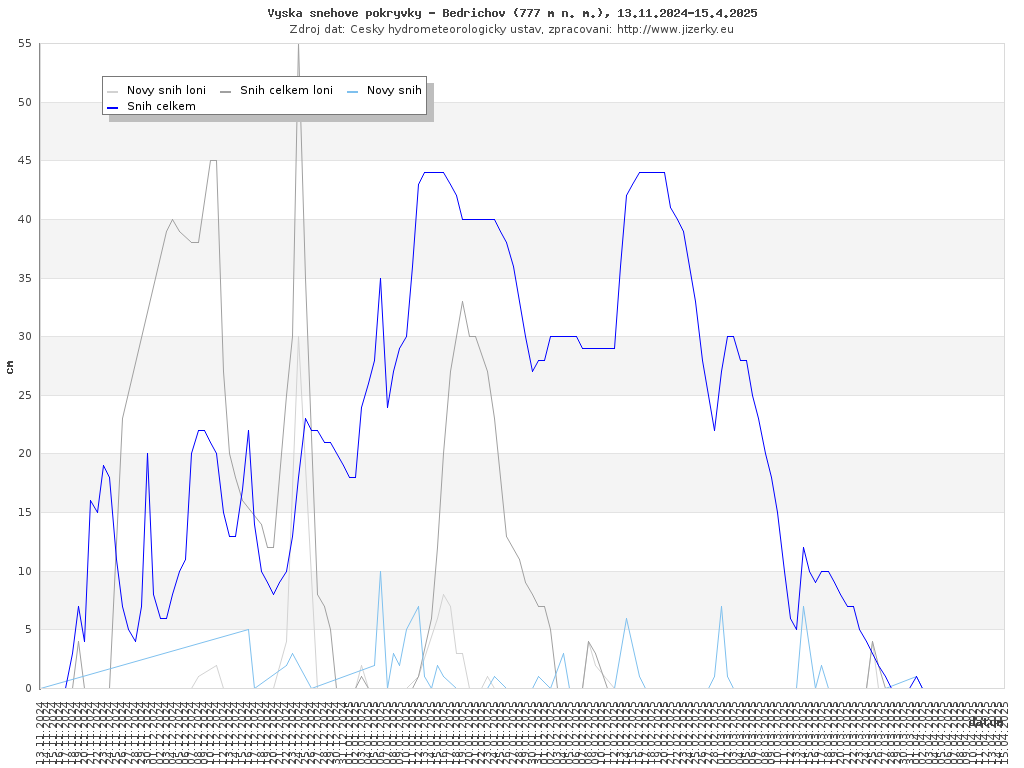Click the light gray 'Novy snih loni' legend swatch

point(113,91)
